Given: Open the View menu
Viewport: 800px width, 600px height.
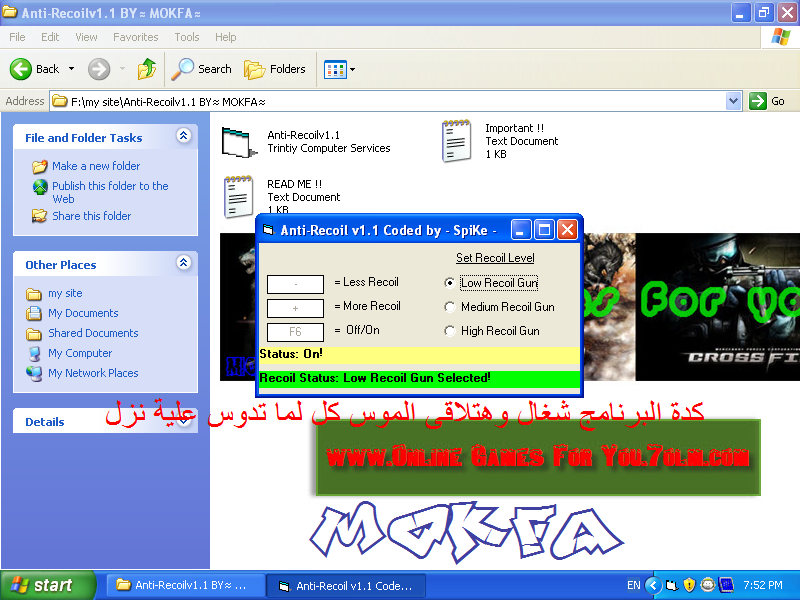Looking at the screenshot, I should point(86,37).
